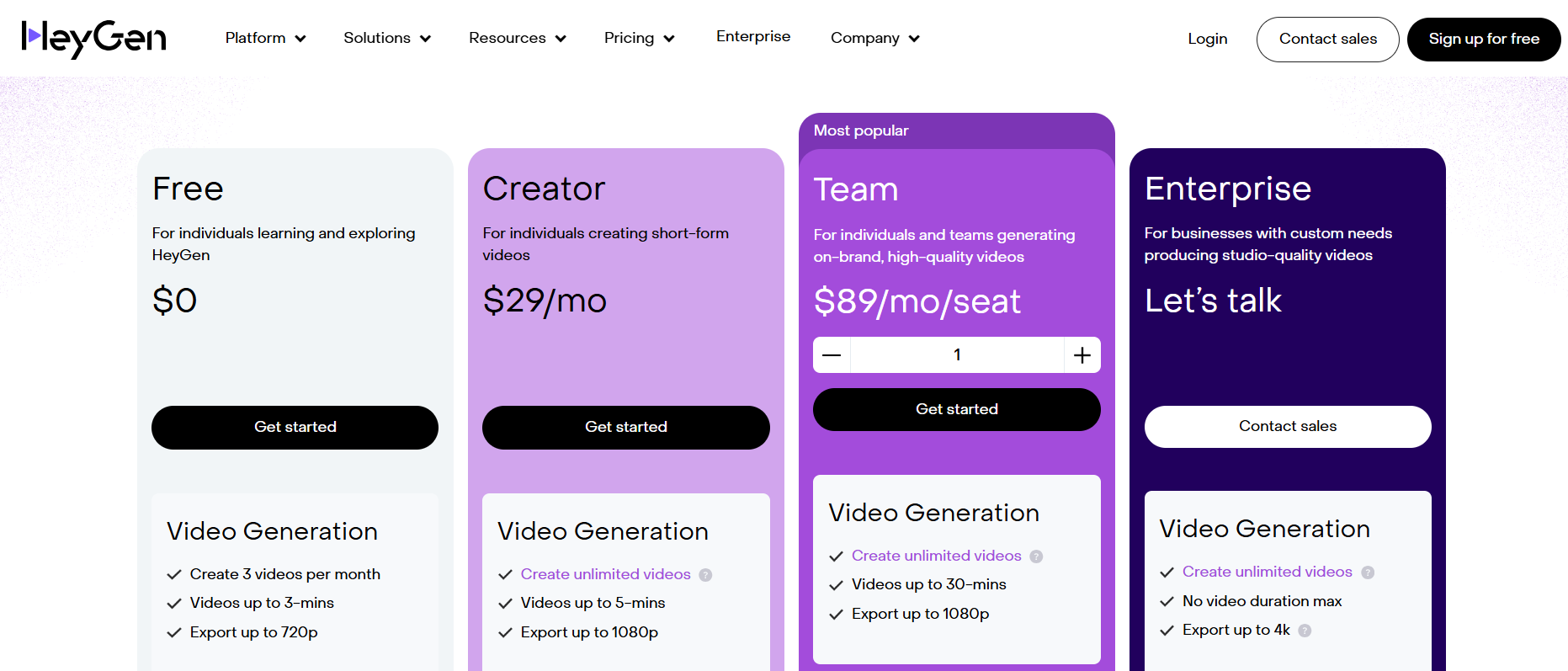Click Get started on the Creator plan
Screen dimensions: 1568x671
[625, 427]
